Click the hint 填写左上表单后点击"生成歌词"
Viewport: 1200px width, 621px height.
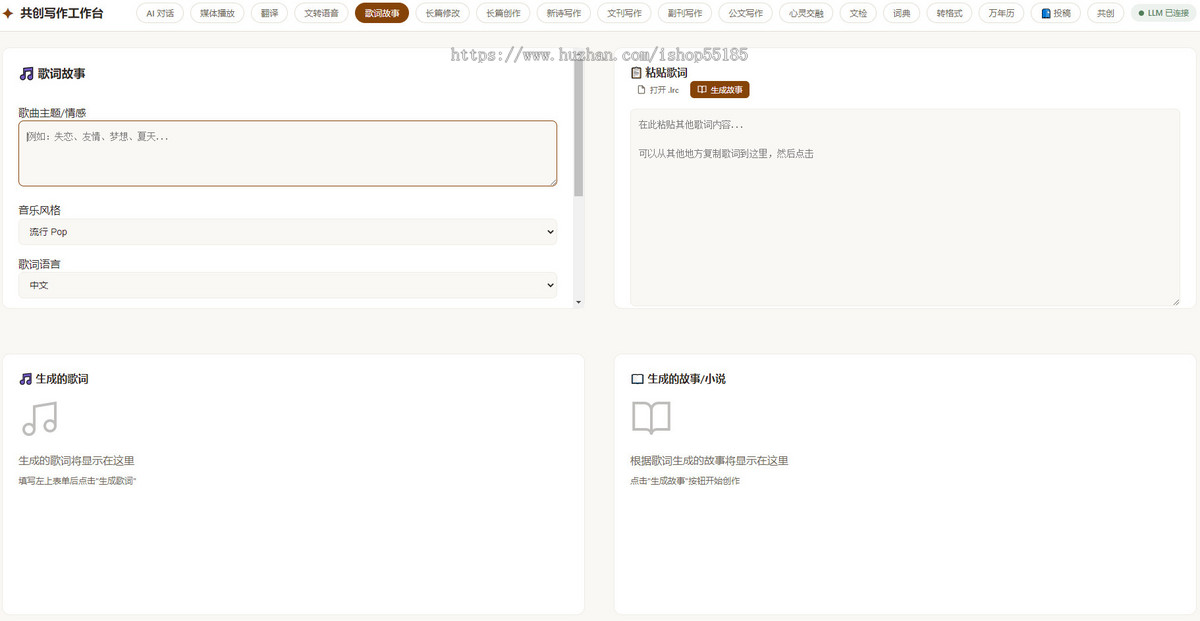click(x=77, y=481)
